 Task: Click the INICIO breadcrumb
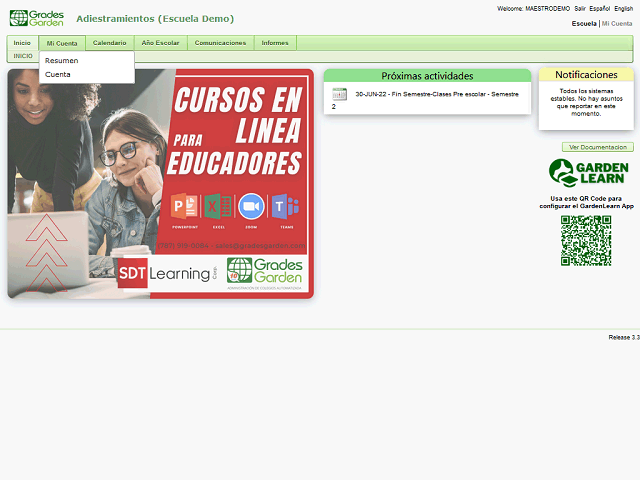point(23,56)
